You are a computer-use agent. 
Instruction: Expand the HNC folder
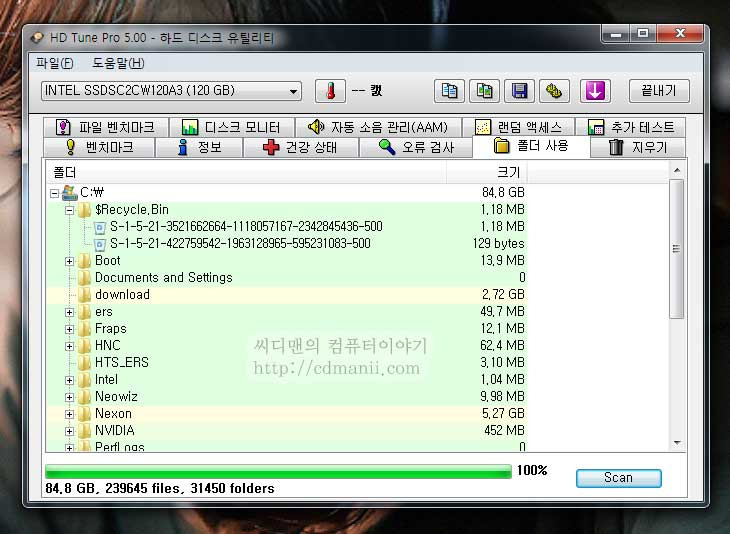tap(69, 346)
